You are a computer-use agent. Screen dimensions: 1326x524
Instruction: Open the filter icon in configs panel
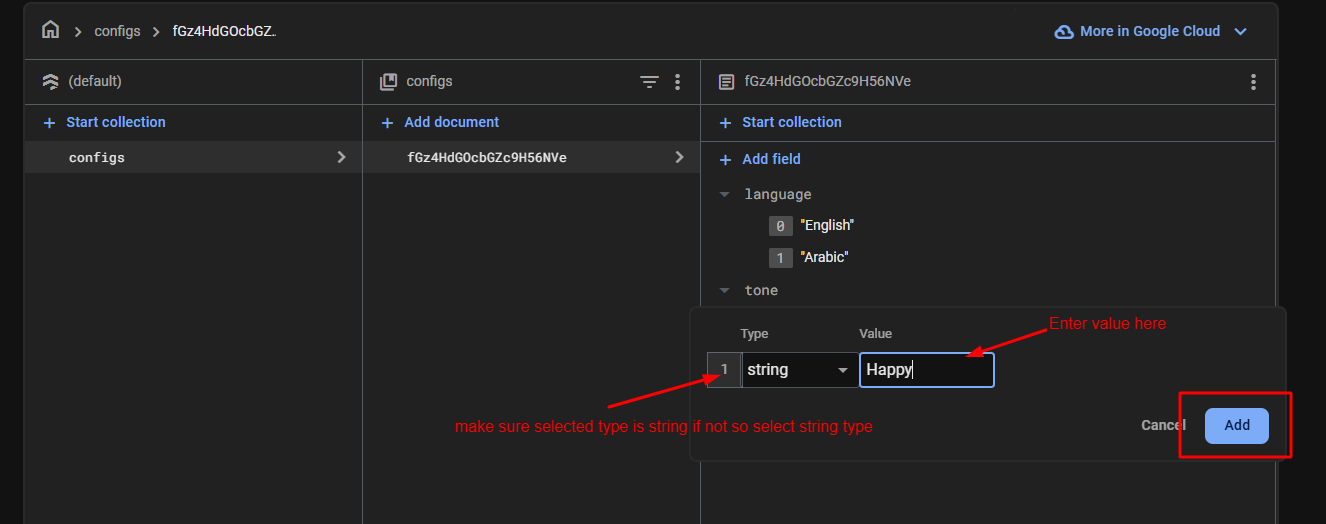[x=649, y=82]
